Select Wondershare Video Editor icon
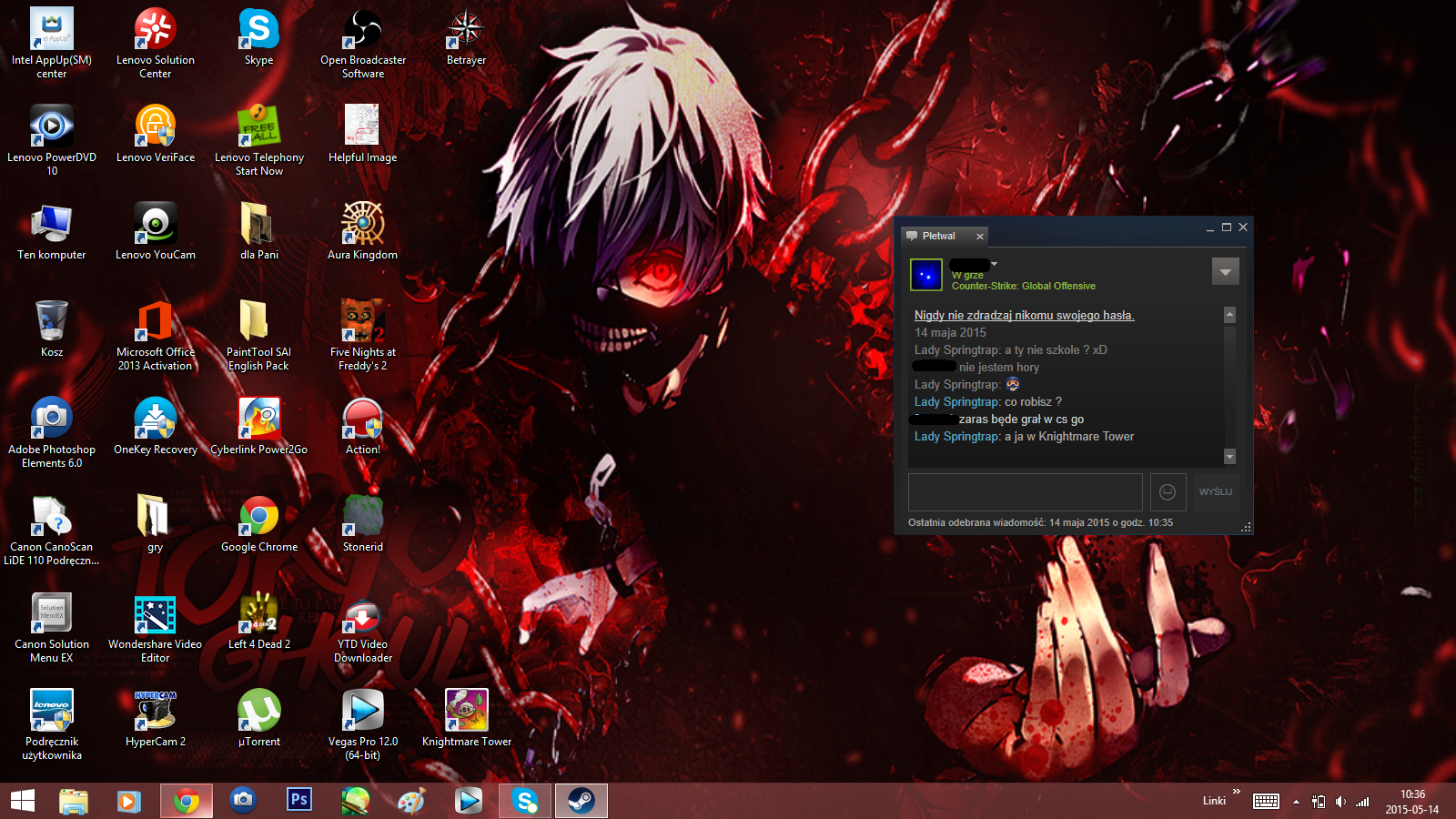 point(156,628)
